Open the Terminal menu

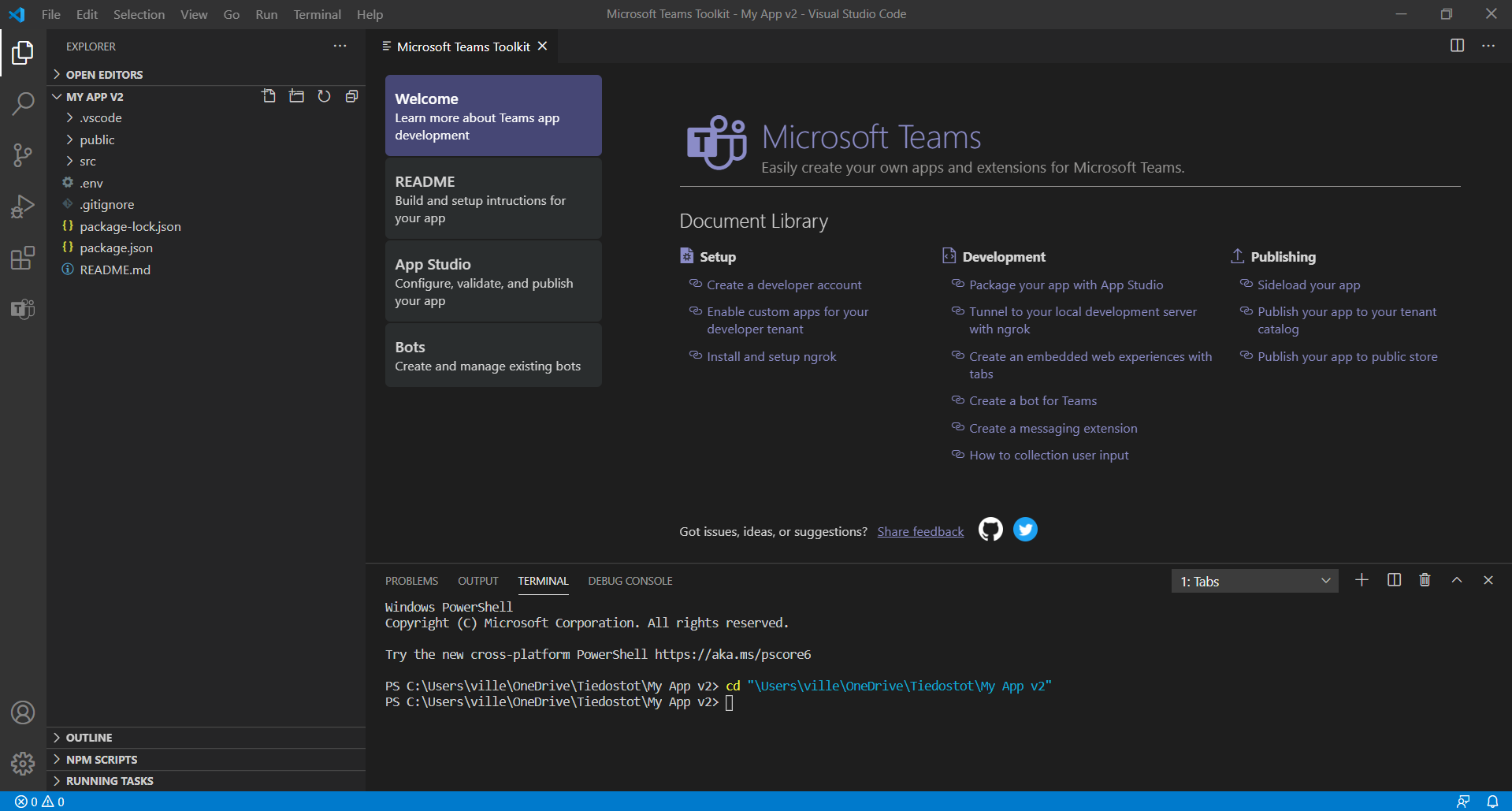coord(317,14)
